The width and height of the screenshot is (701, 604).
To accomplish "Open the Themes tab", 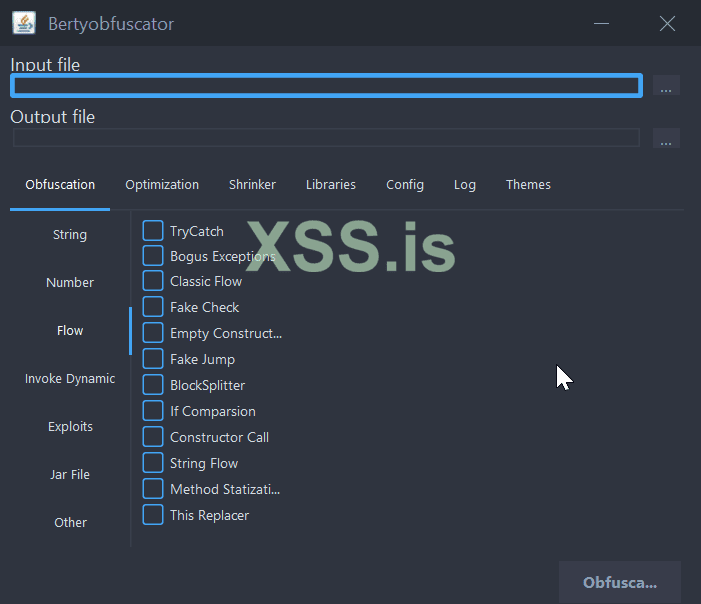I will [528, 185].
